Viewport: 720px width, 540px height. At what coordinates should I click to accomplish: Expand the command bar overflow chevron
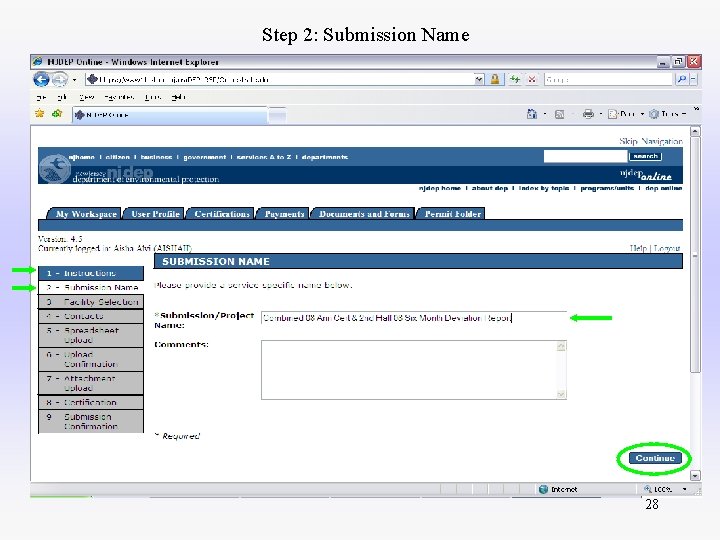pos(696,109)
